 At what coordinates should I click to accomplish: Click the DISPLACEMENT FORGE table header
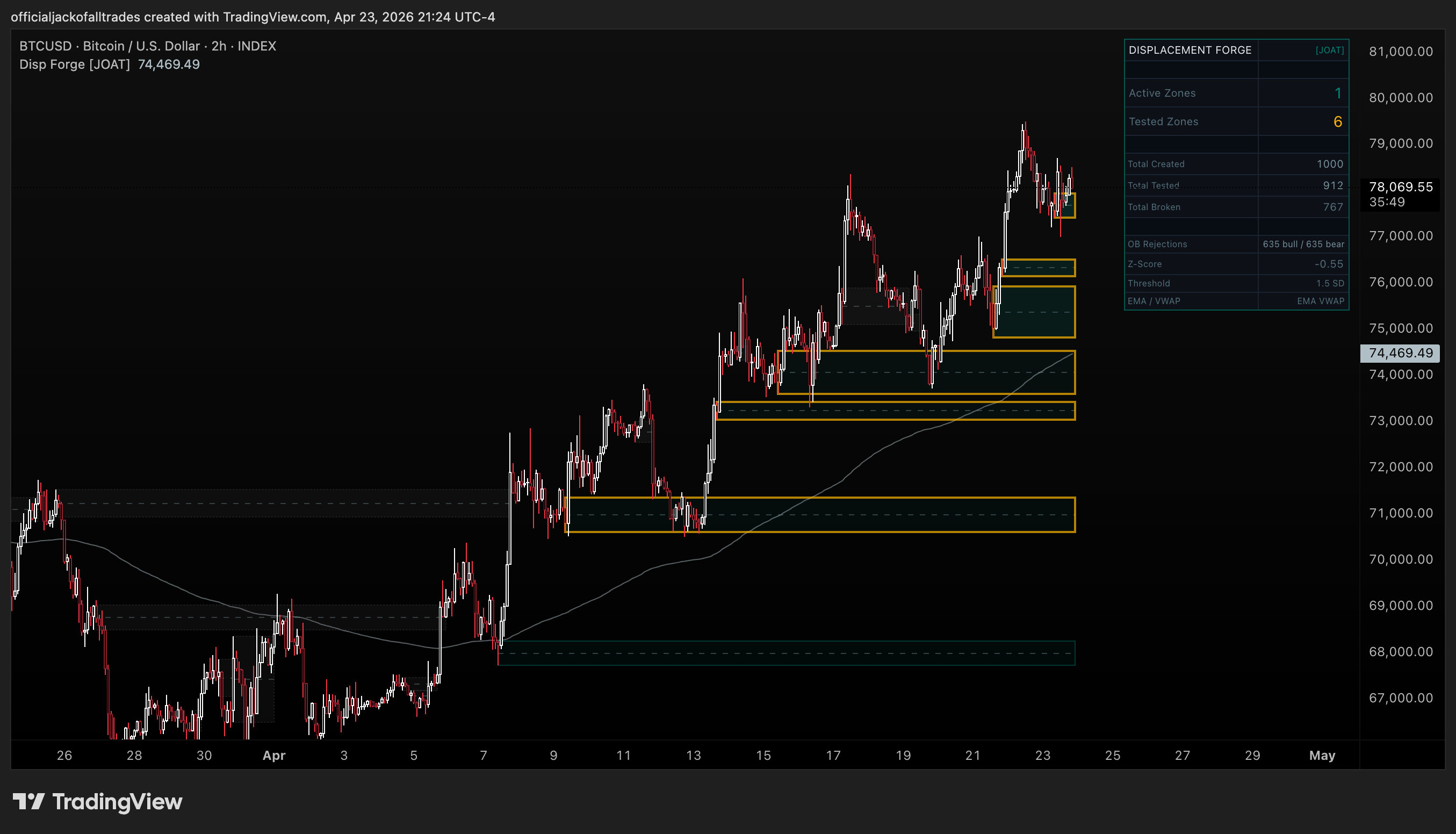(x=1190, y=50)
